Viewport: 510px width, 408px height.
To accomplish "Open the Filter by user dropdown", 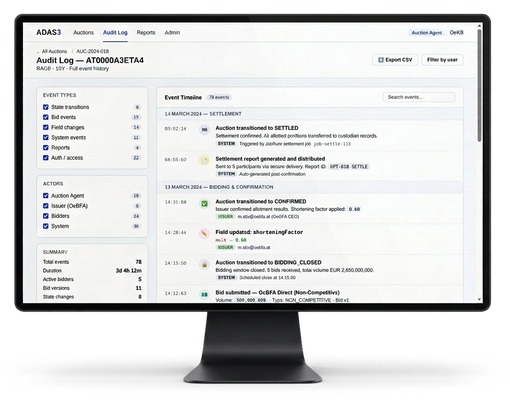I will 442,60.
